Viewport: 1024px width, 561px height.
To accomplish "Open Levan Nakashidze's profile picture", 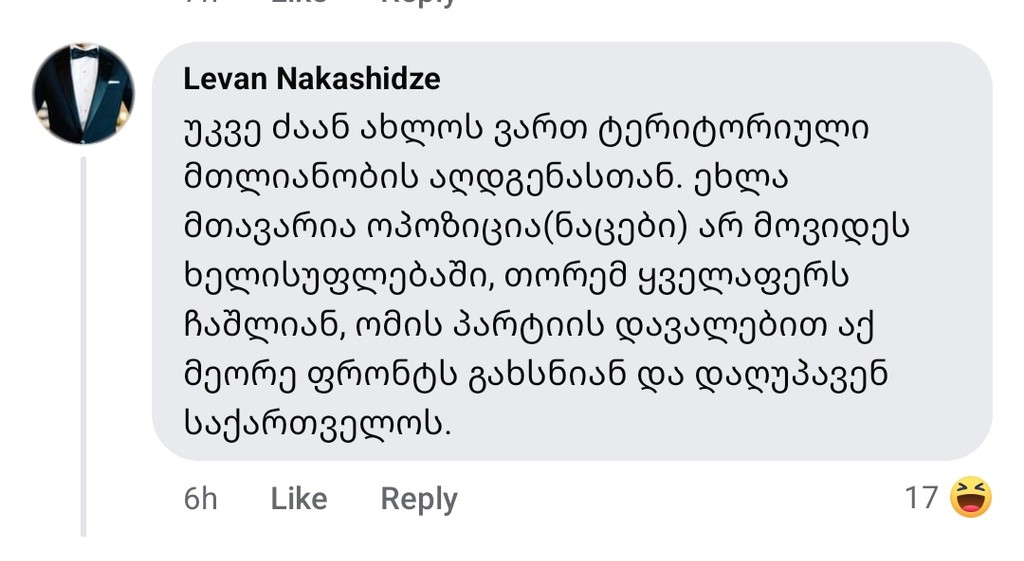I will click(83, 94).
